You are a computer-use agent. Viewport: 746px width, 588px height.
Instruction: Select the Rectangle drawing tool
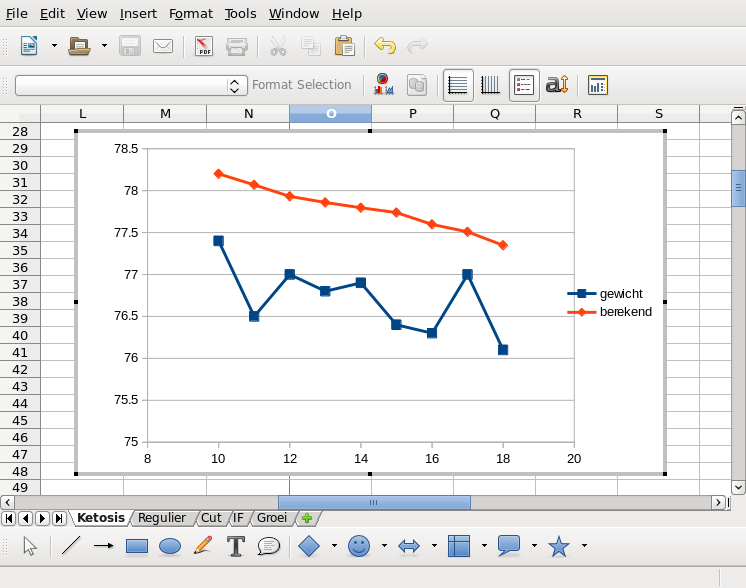pyautogui.click(x=137, y=546)
